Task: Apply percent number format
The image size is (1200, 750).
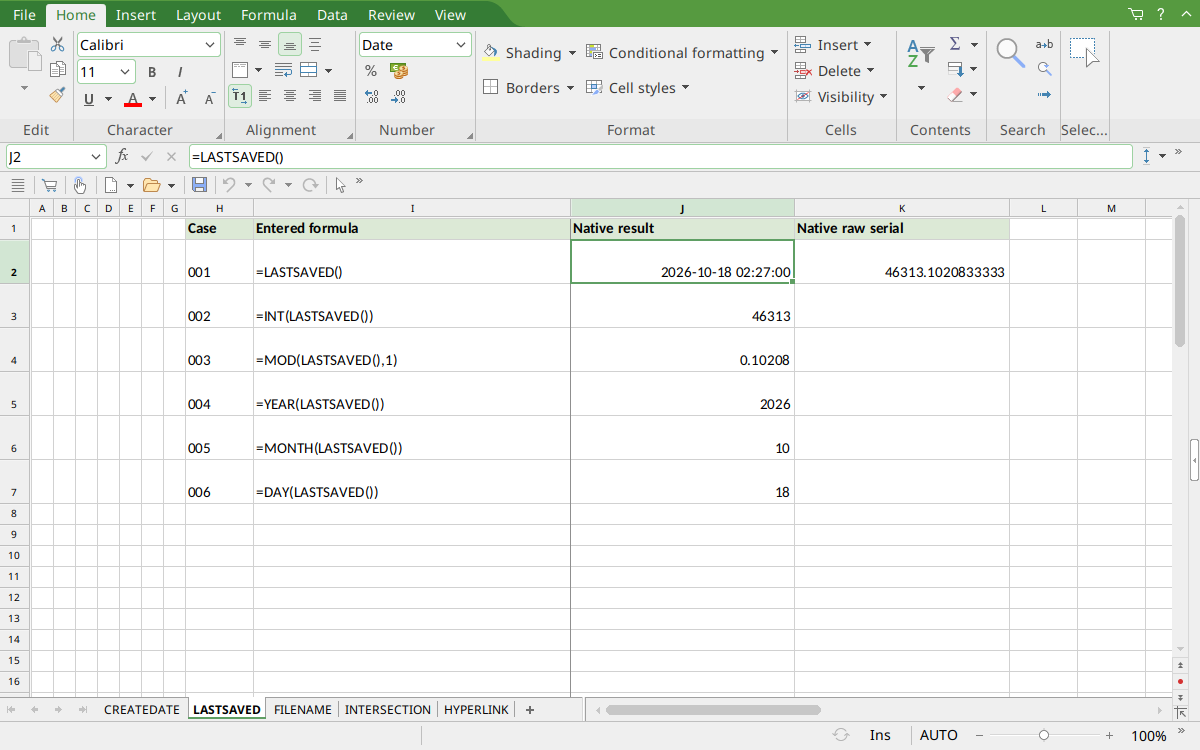Action: (371, 71)
